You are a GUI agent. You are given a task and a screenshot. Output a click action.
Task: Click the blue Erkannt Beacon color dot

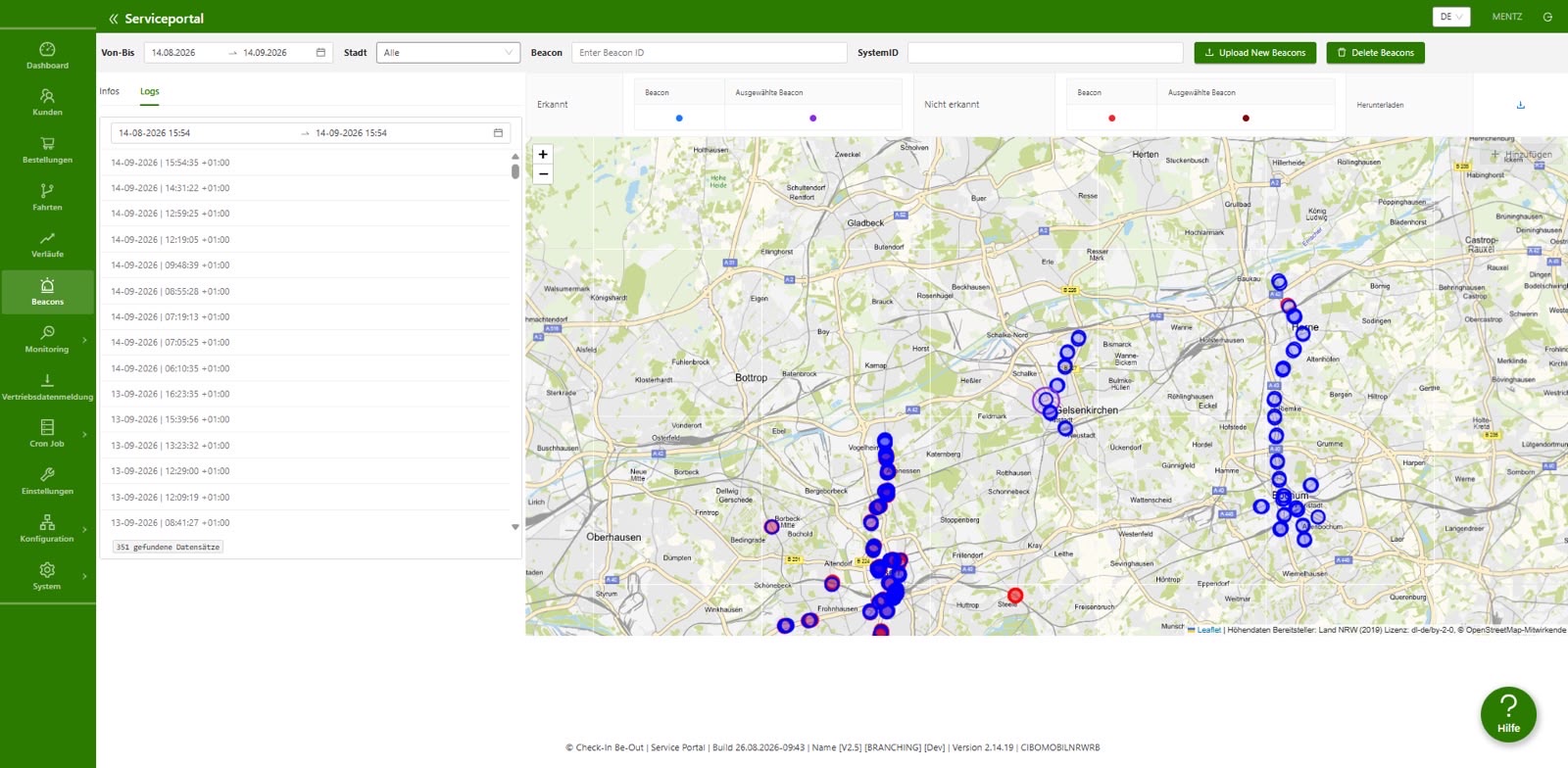(x=679, y=119)
